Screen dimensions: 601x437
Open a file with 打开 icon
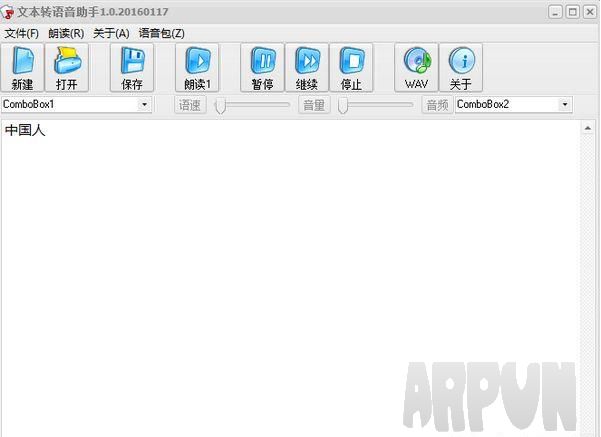point(67,68)
